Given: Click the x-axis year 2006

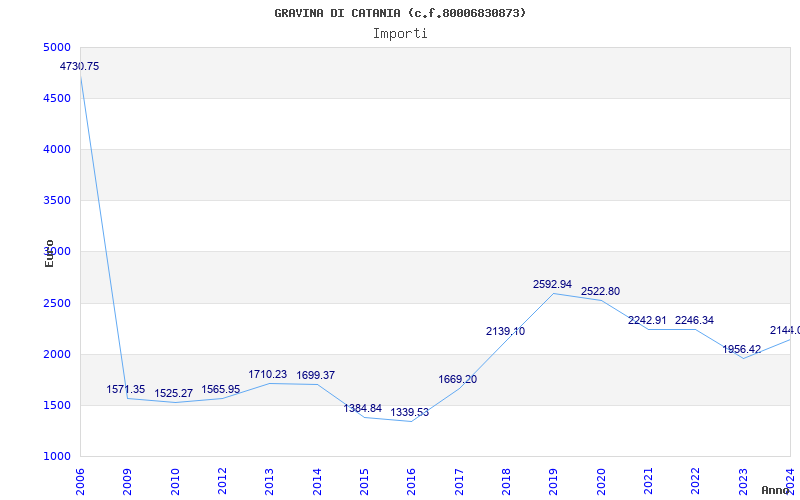Looking at the screenshot, I should (x=80, y=481).
